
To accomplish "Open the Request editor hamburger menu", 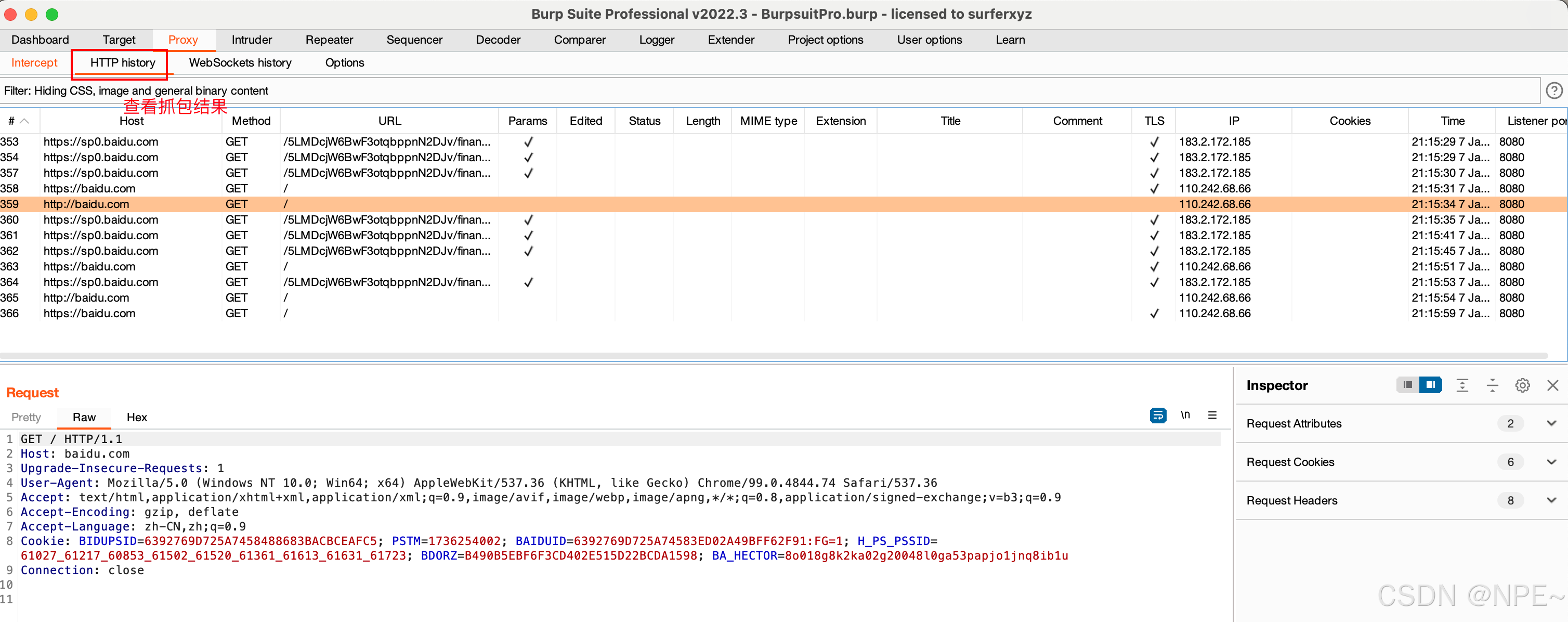I will pyautogui.click(x=1212, y=415).
